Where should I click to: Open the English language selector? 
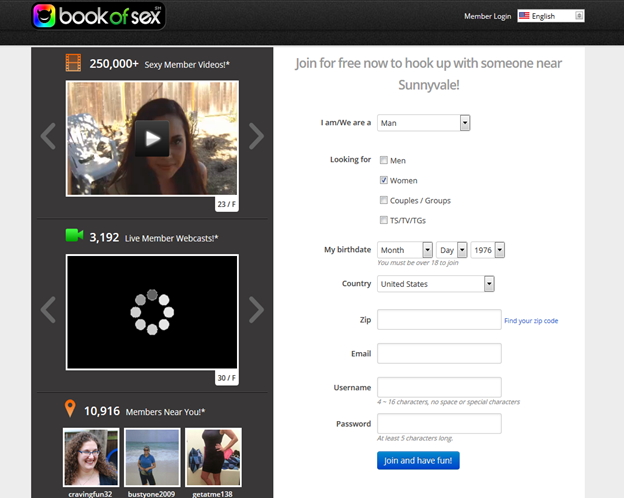point(551,16)
